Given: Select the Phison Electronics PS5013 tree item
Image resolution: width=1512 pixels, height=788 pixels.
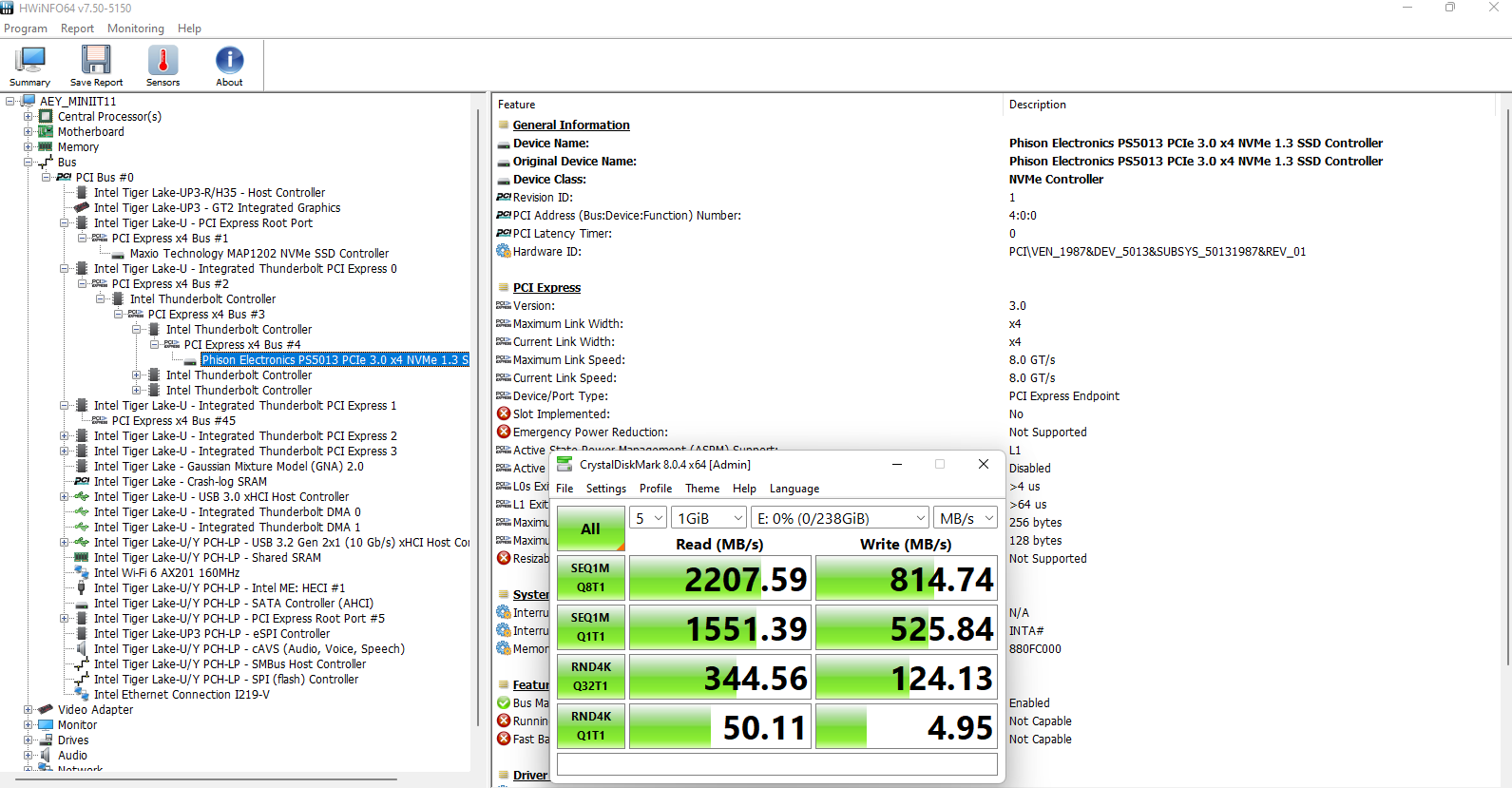Looking at the screenshot, I should pos(335,360).
